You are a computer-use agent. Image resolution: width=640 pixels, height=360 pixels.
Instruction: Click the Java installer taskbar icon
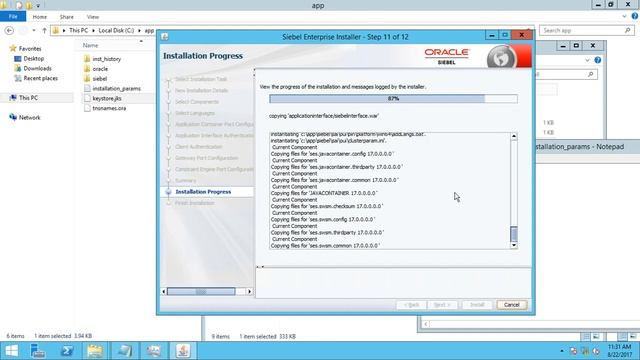coord(183,351)
